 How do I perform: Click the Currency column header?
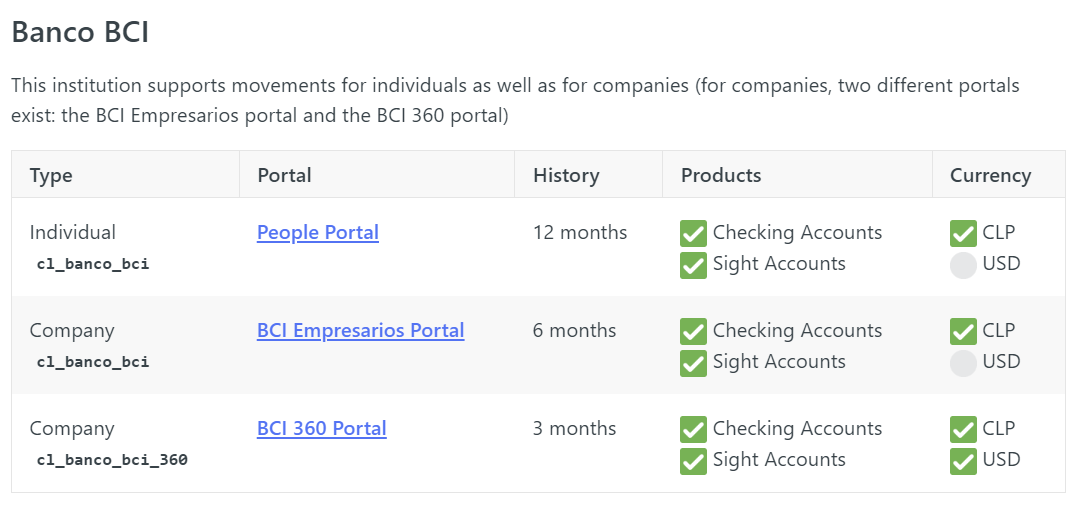tap(990, 176)
